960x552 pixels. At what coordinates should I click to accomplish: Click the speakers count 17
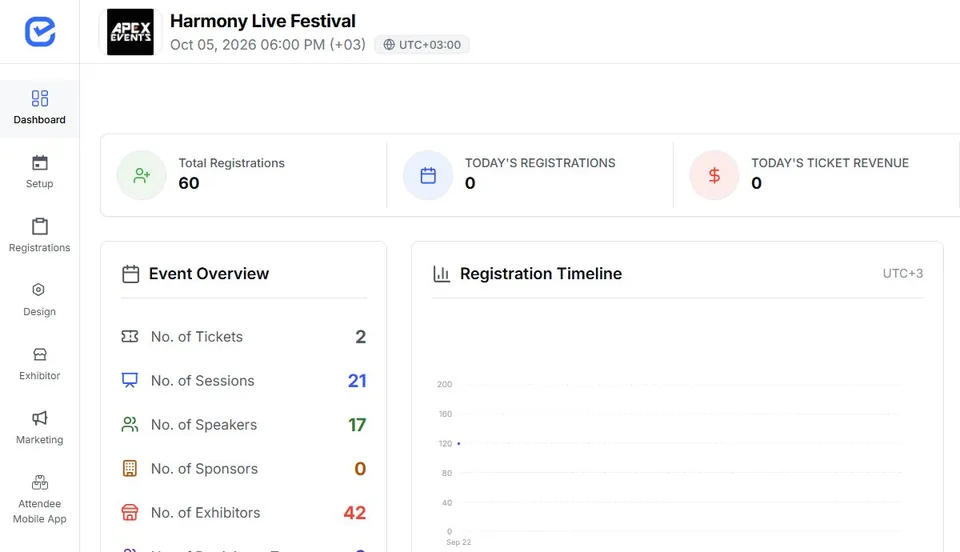357,425
